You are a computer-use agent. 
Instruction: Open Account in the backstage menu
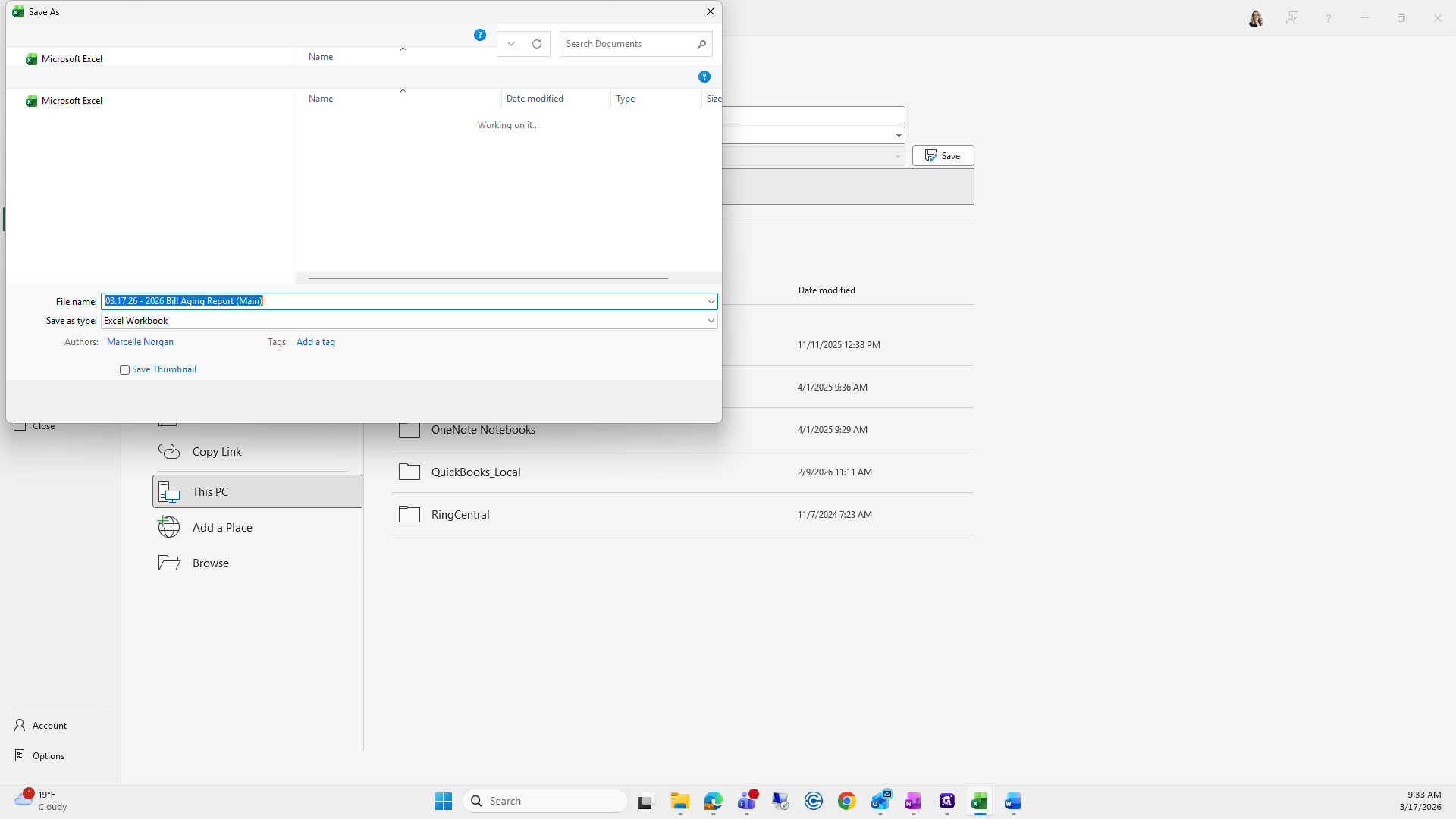[49, 726]
